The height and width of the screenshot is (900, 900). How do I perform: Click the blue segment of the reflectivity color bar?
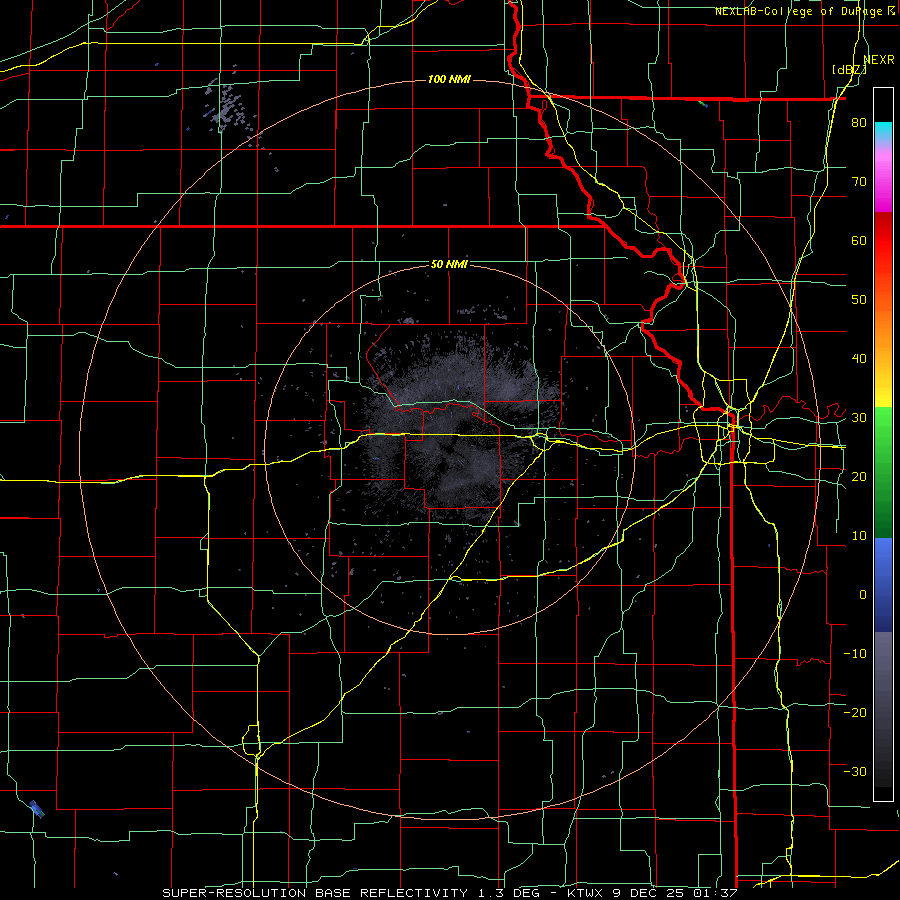(x=883, y=585)
